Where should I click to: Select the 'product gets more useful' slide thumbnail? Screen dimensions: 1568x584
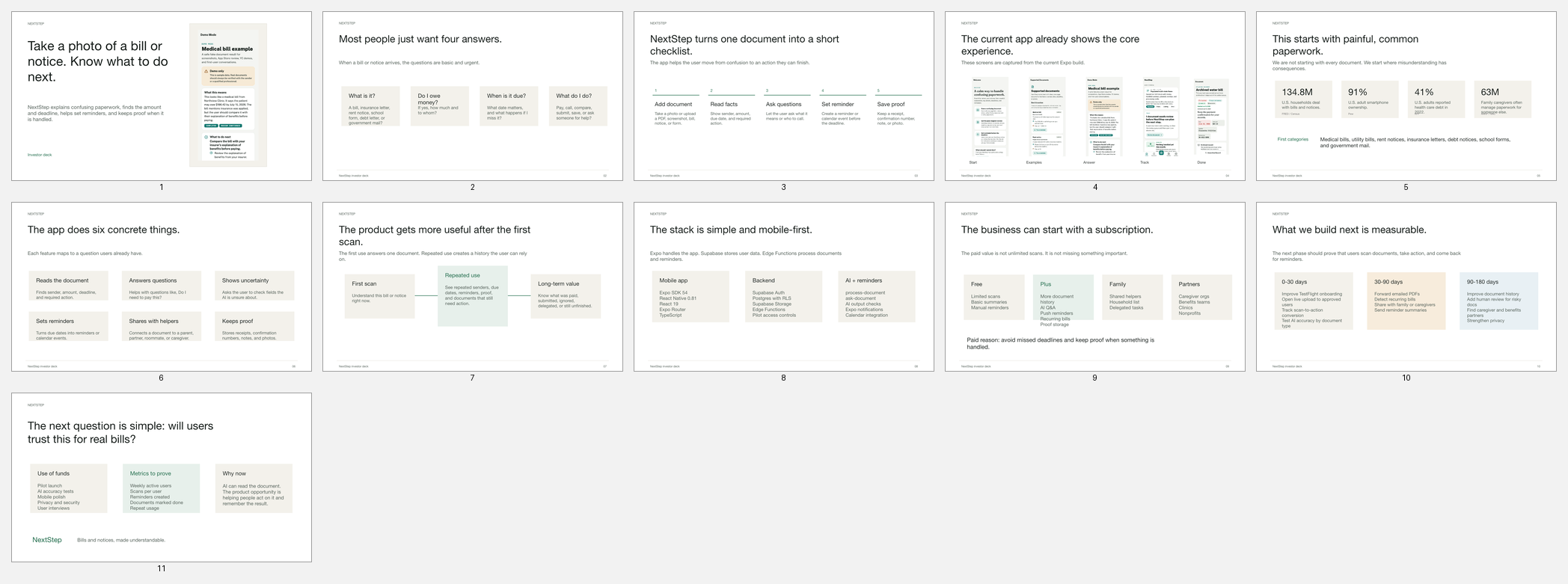click(x=473, y=286)
